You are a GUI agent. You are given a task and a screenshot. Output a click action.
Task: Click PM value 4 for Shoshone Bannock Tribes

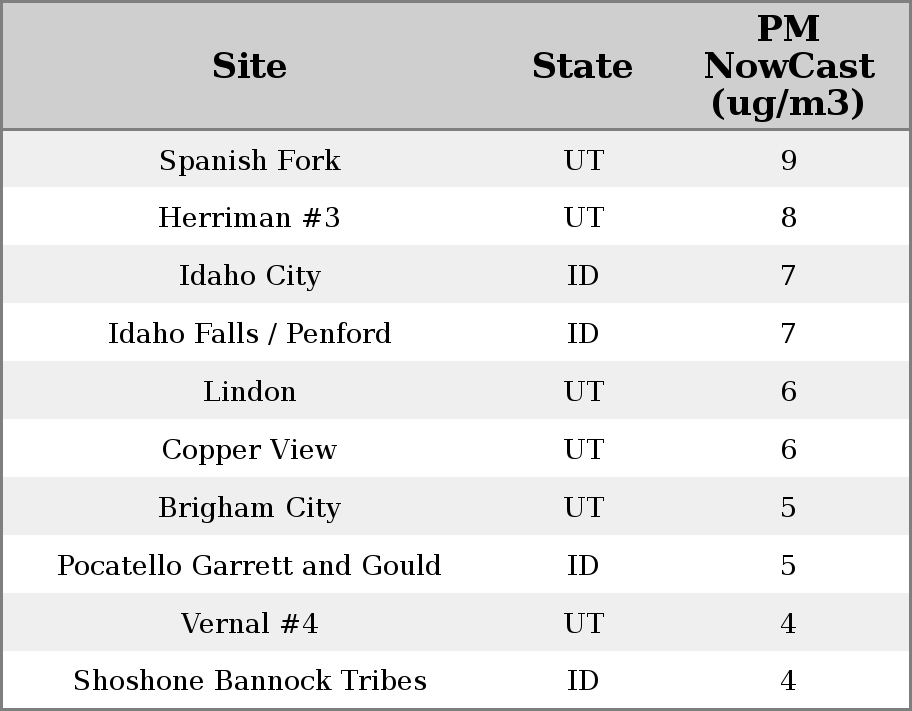pyautogui.click(x=788, y=681)
